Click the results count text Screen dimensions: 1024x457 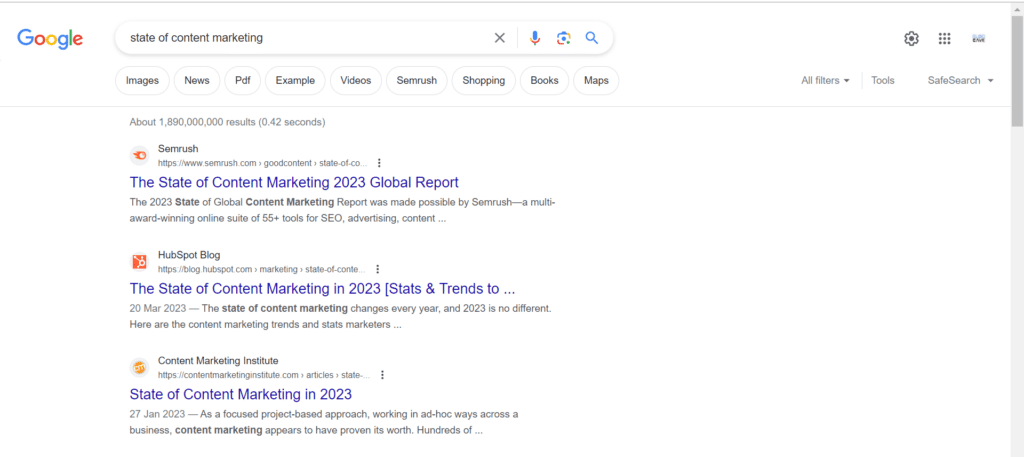227,122
